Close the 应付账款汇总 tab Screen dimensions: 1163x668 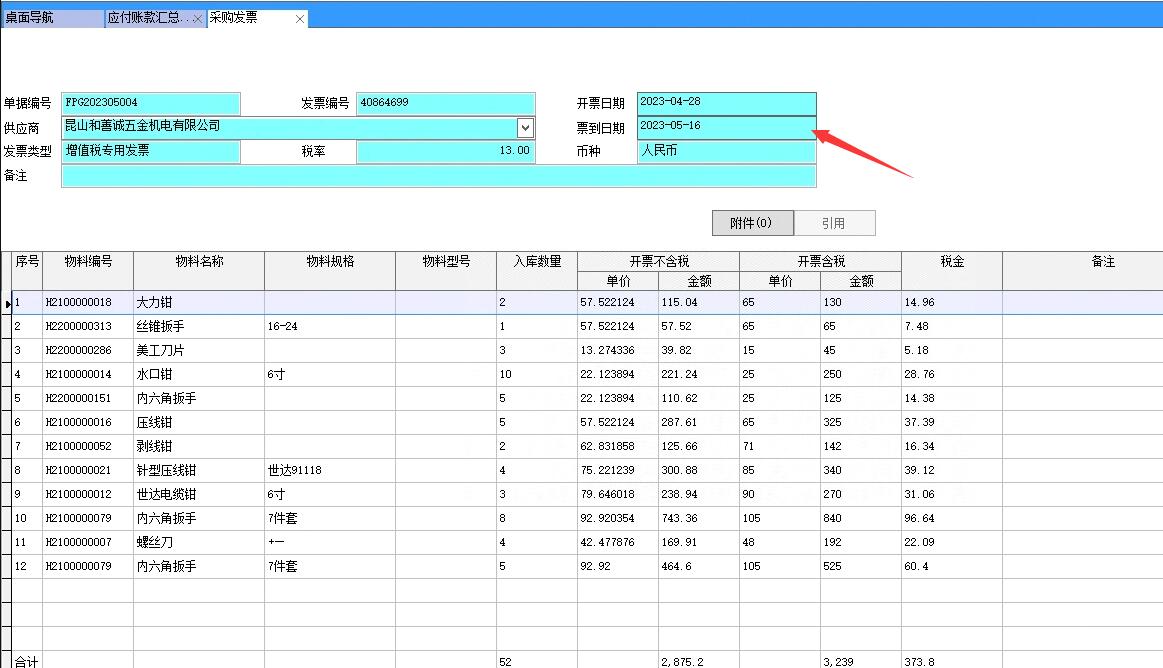198,19
